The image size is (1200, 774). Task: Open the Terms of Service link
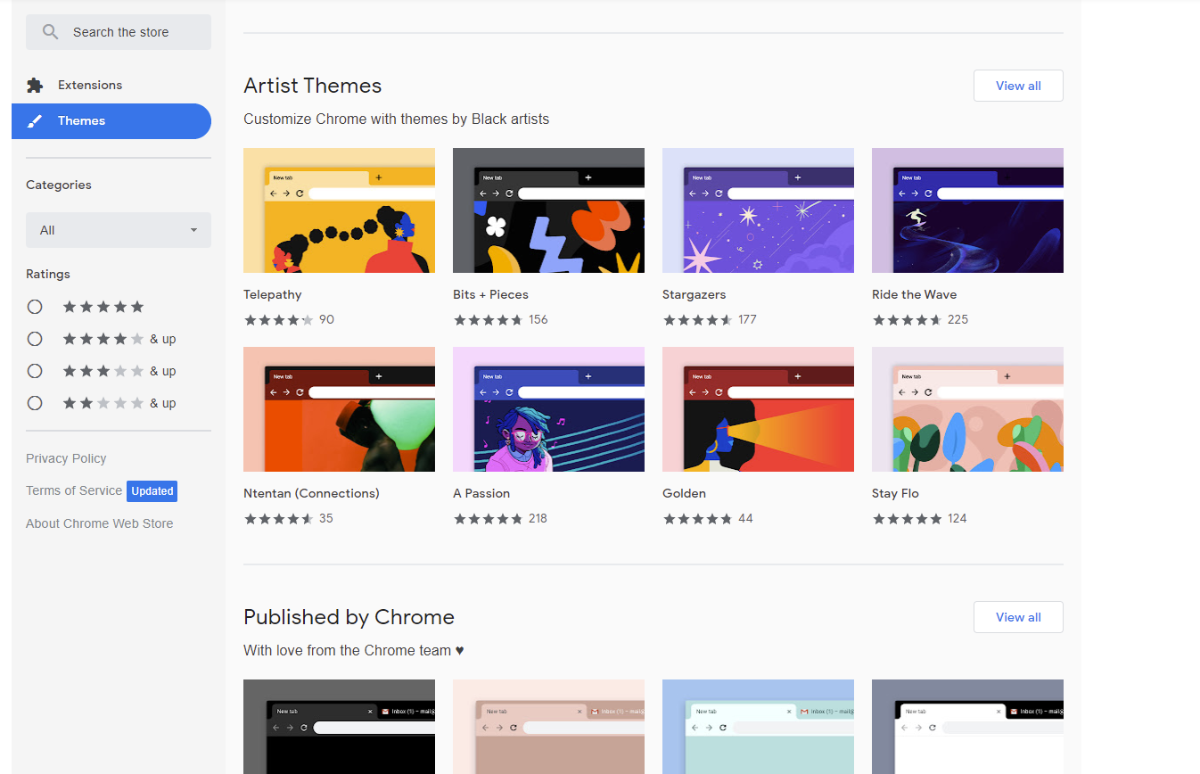tap(74, 491)
